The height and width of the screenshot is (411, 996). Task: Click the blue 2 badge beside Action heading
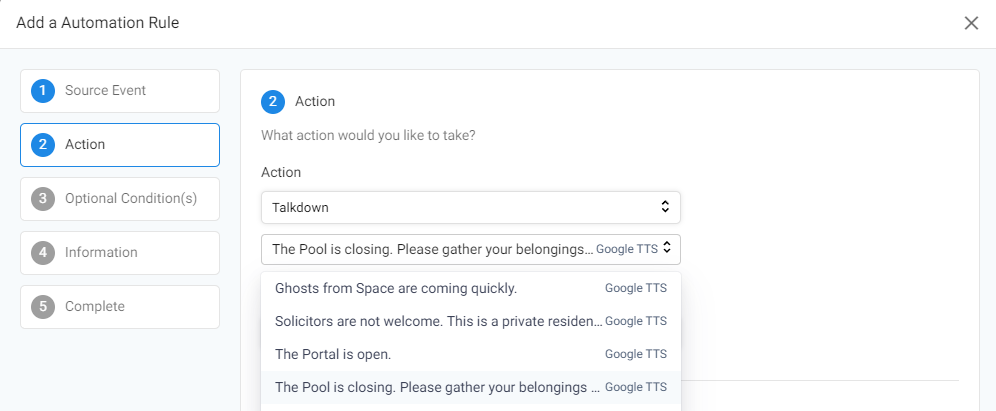[x=273, y=102]
